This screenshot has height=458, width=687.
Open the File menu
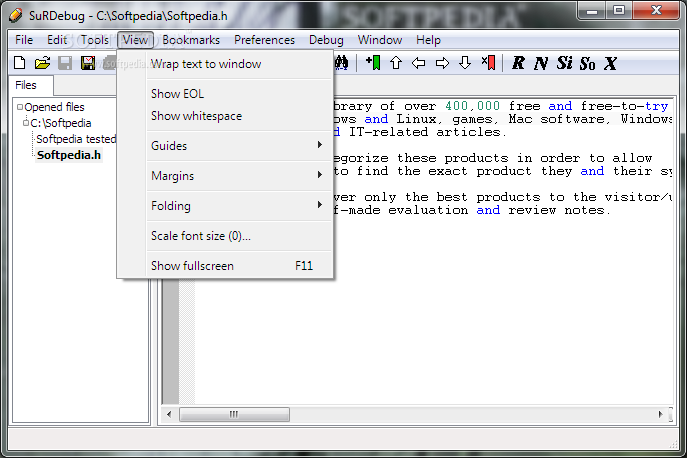24,40
